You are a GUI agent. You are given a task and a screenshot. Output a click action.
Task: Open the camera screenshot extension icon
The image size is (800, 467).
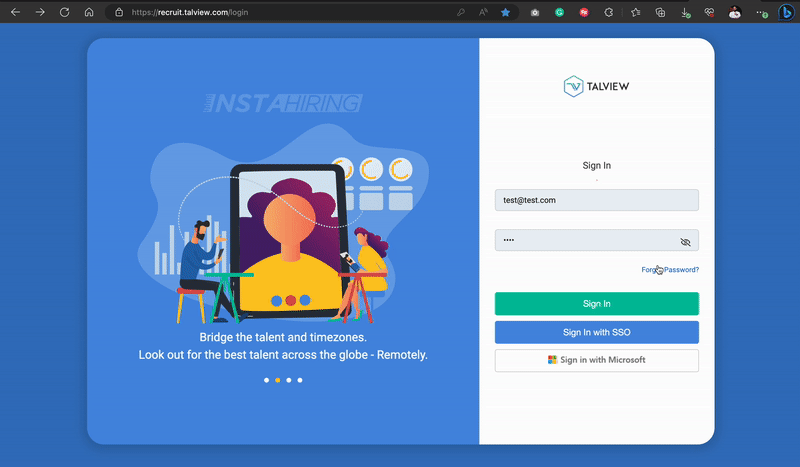(x=535, y=12)
